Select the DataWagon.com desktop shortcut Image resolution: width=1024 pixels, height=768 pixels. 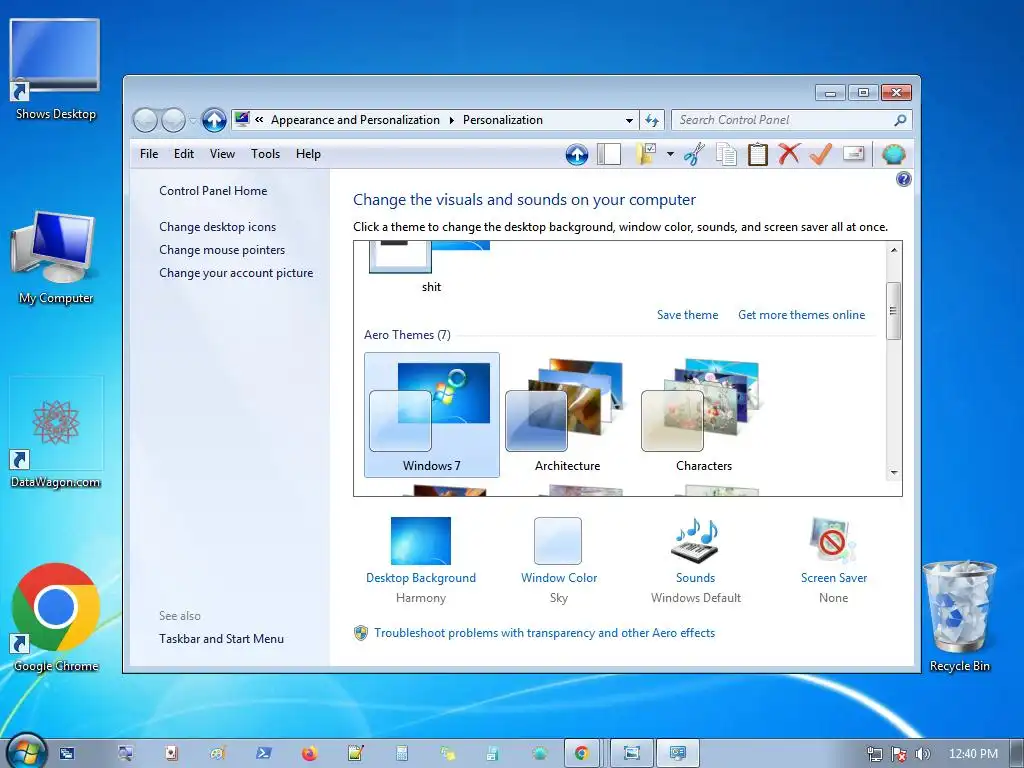pos(56,433)
